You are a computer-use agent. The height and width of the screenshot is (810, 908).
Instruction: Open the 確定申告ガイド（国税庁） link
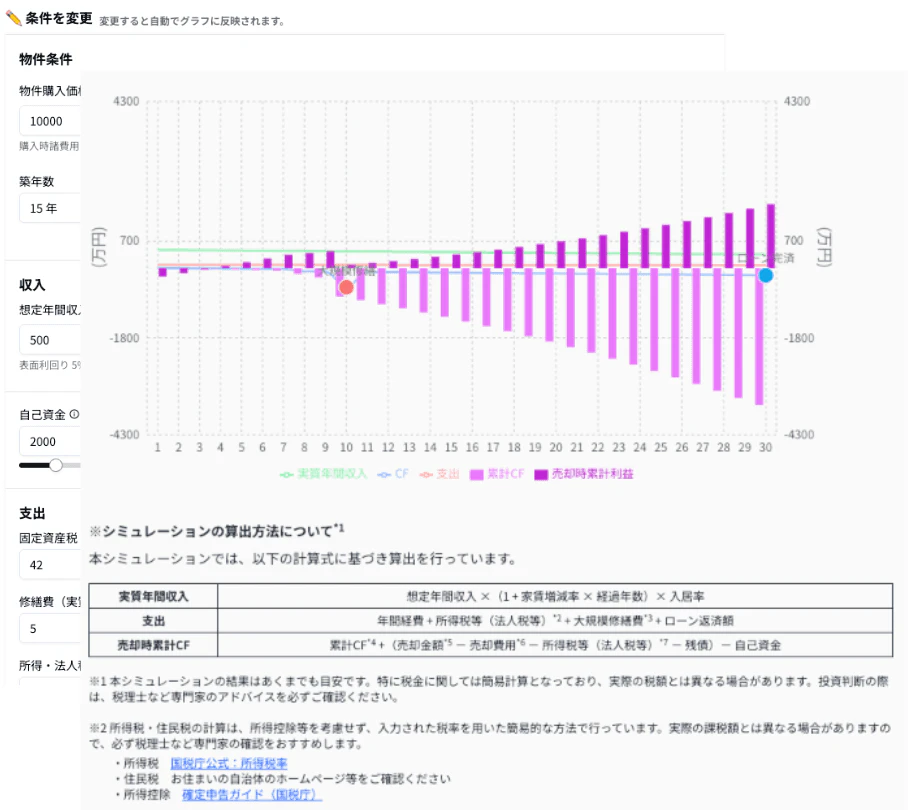(251, 794)
